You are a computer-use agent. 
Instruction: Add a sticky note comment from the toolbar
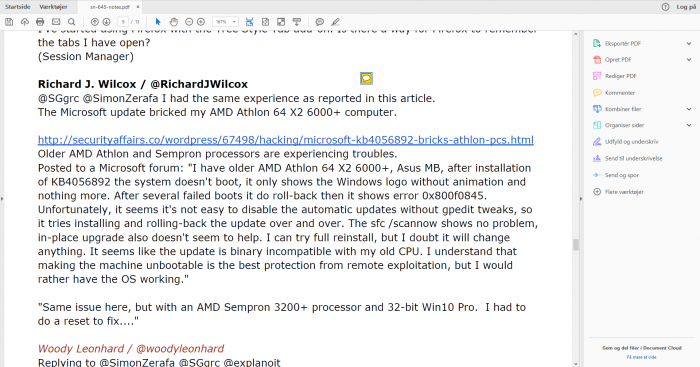(x=320, y=22)
